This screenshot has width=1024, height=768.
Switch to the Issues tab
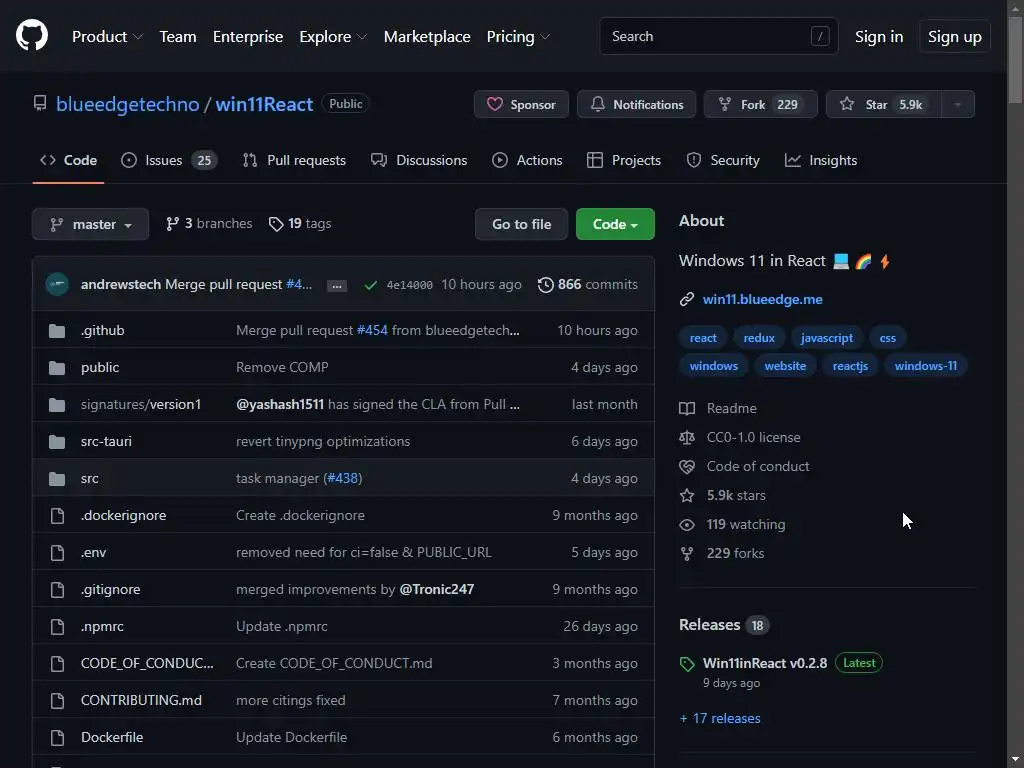[x=169, y=160]
